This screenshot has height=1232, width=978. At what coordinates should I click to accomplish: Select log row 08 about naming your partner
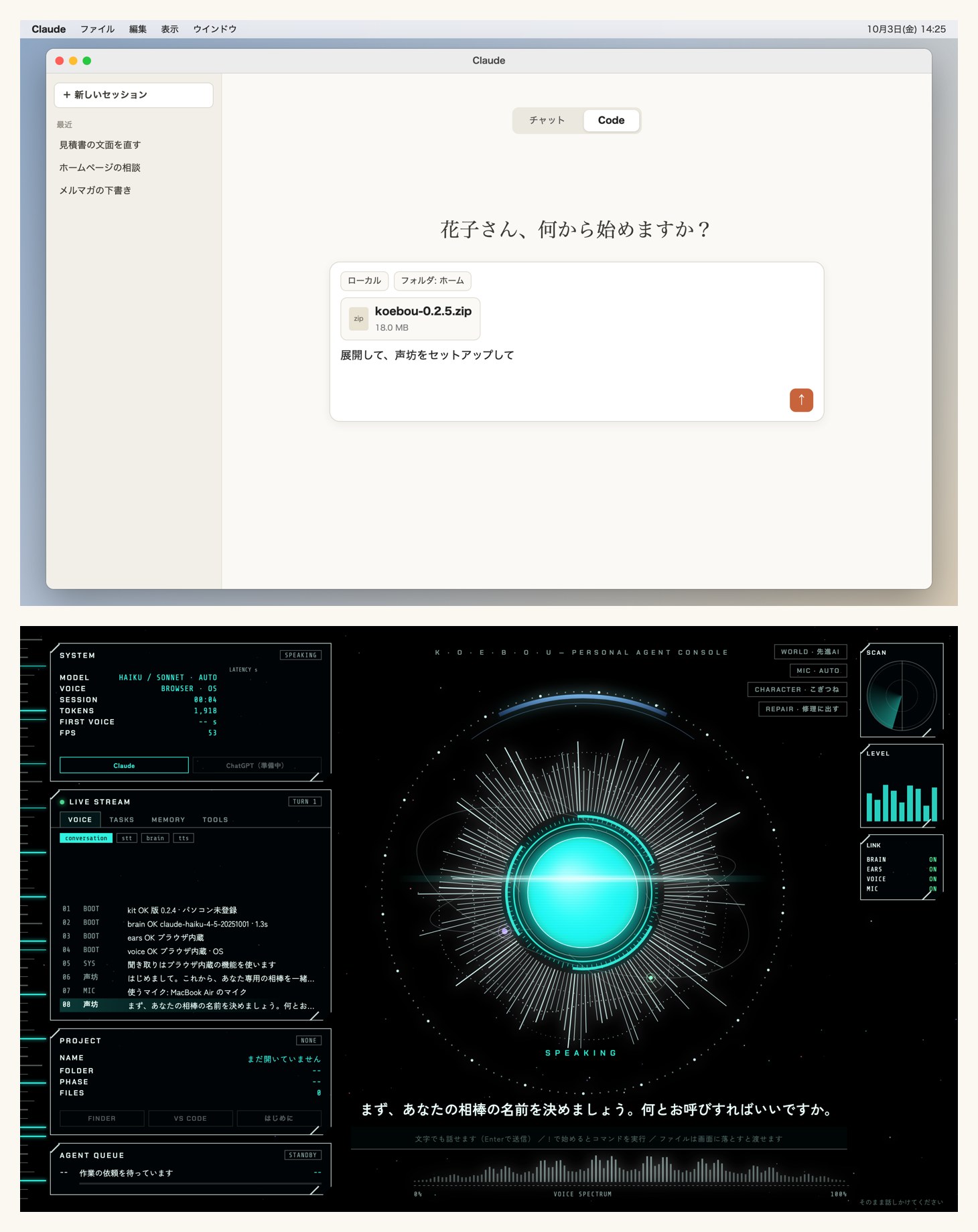pos(190,1005)
